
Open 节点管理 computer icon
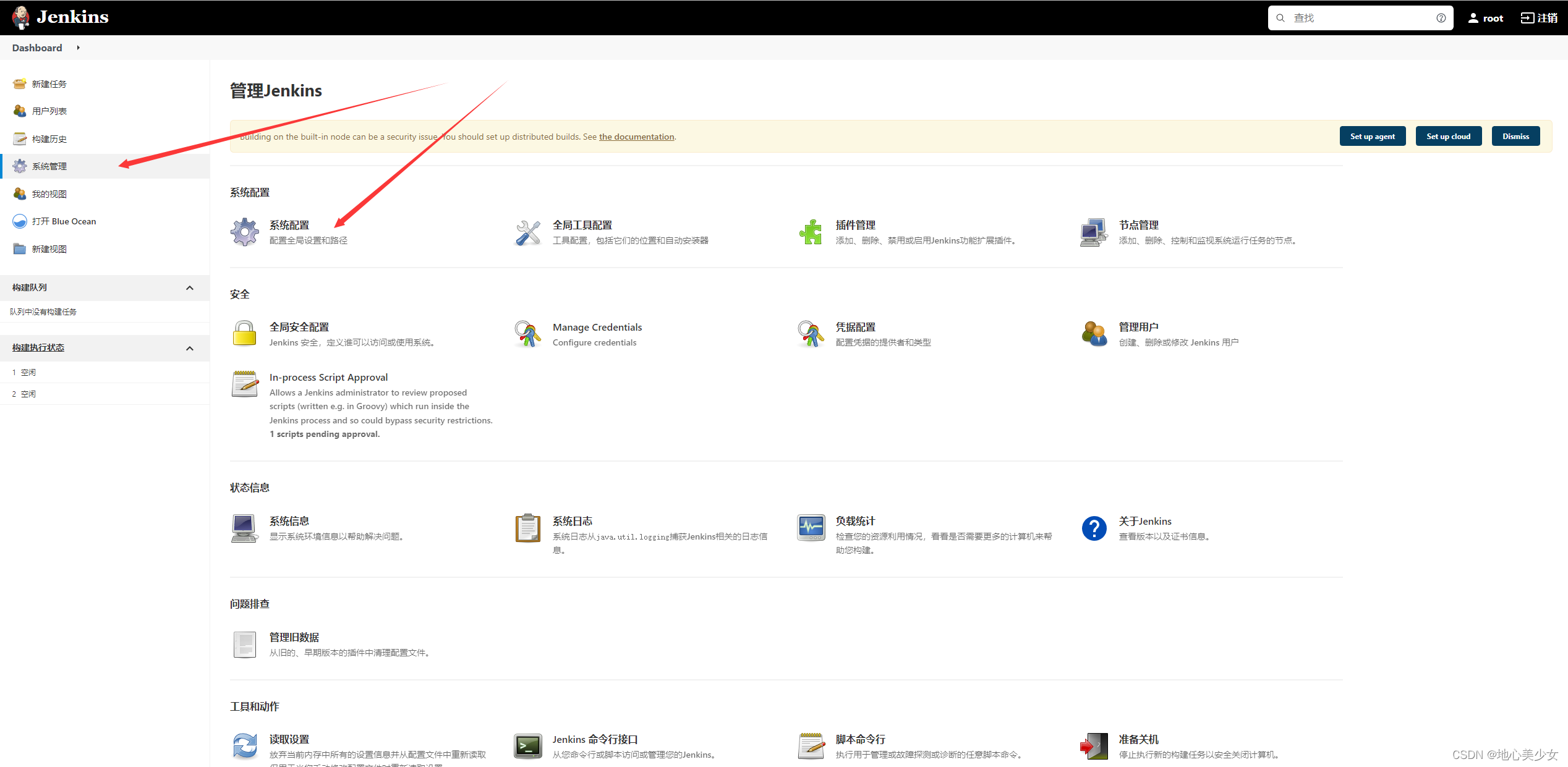tap(1093, 232)
